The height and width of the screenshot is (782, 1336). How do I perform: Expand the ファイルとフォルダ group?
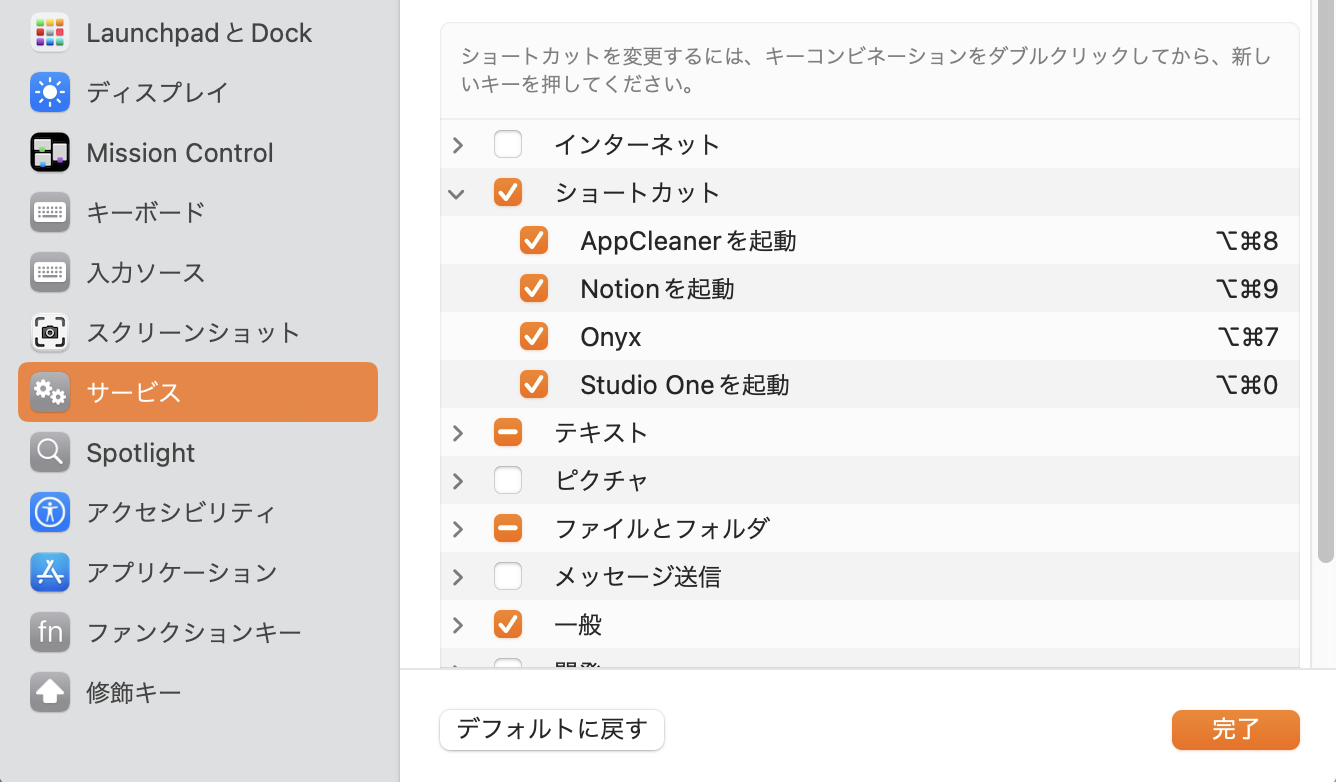coord(458,529)
